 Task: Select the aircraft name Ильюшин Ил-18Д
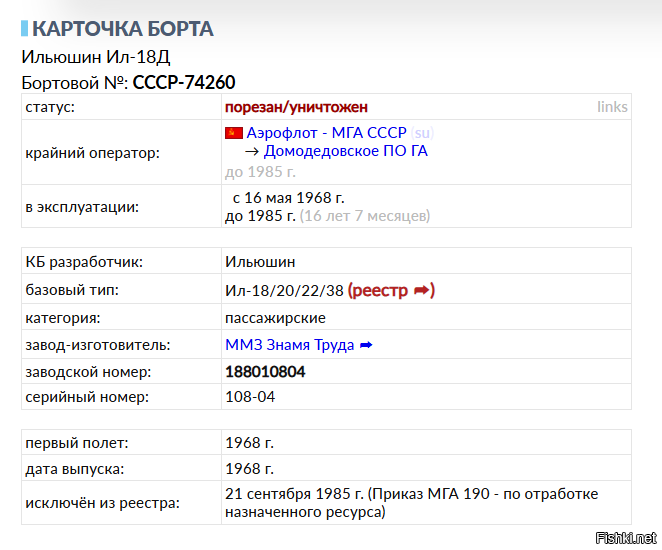(x=96, y=57)
